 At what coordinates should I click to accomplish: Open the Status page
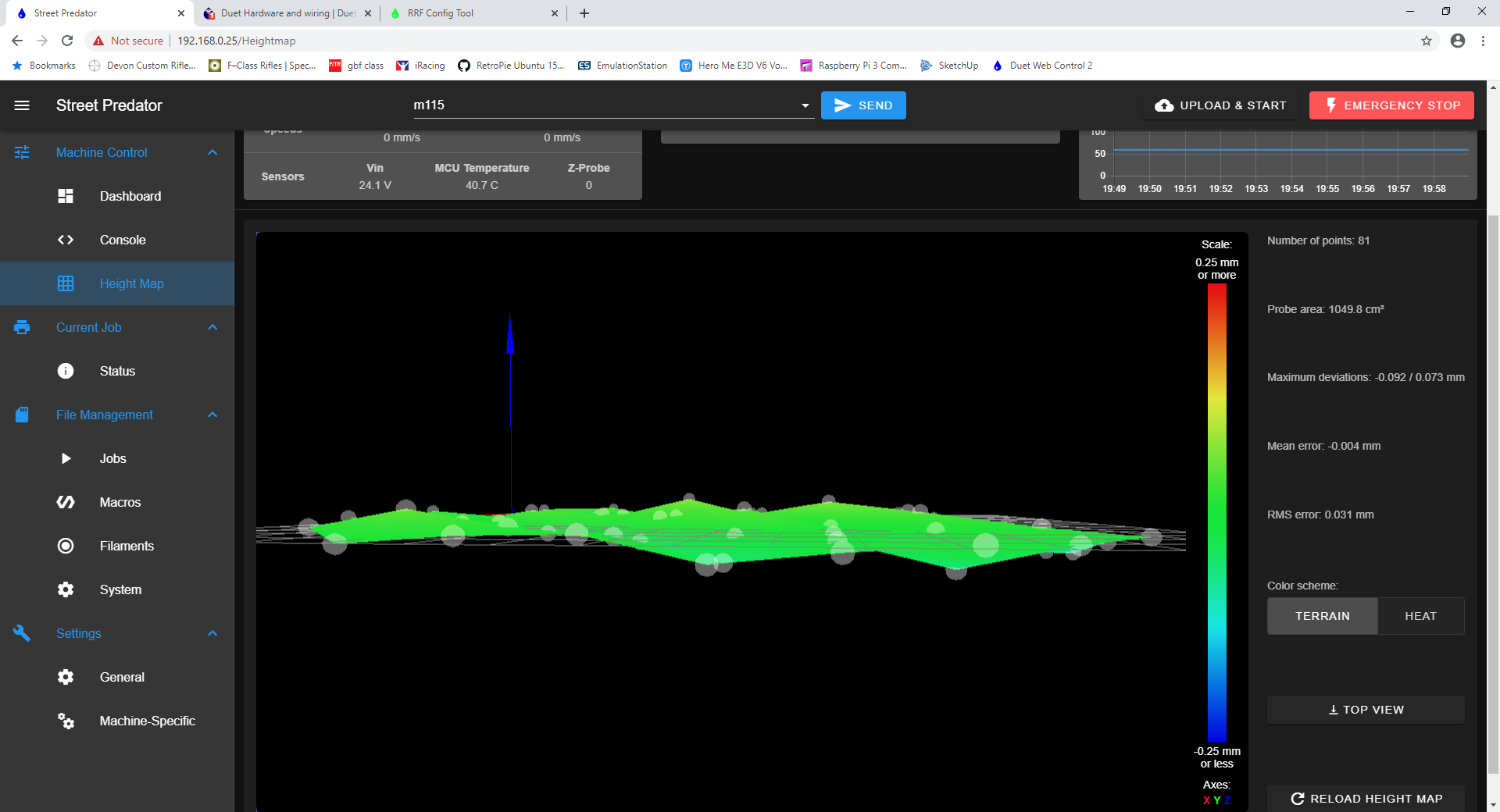click(x=117, y=371)
